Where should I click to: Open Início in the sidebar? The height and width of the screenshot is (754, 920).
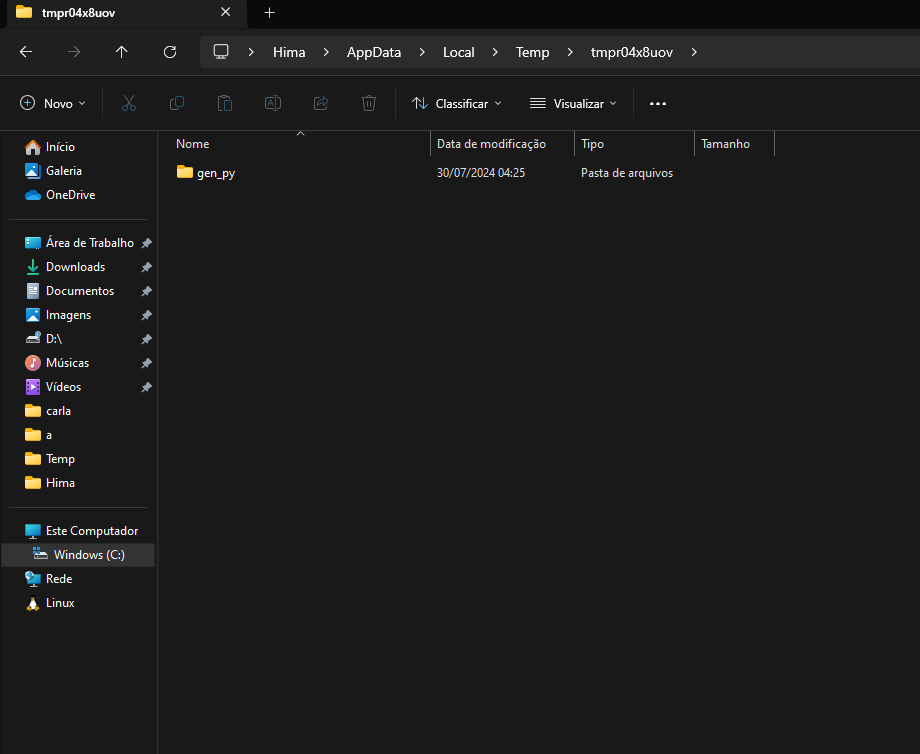pos(50,147)
